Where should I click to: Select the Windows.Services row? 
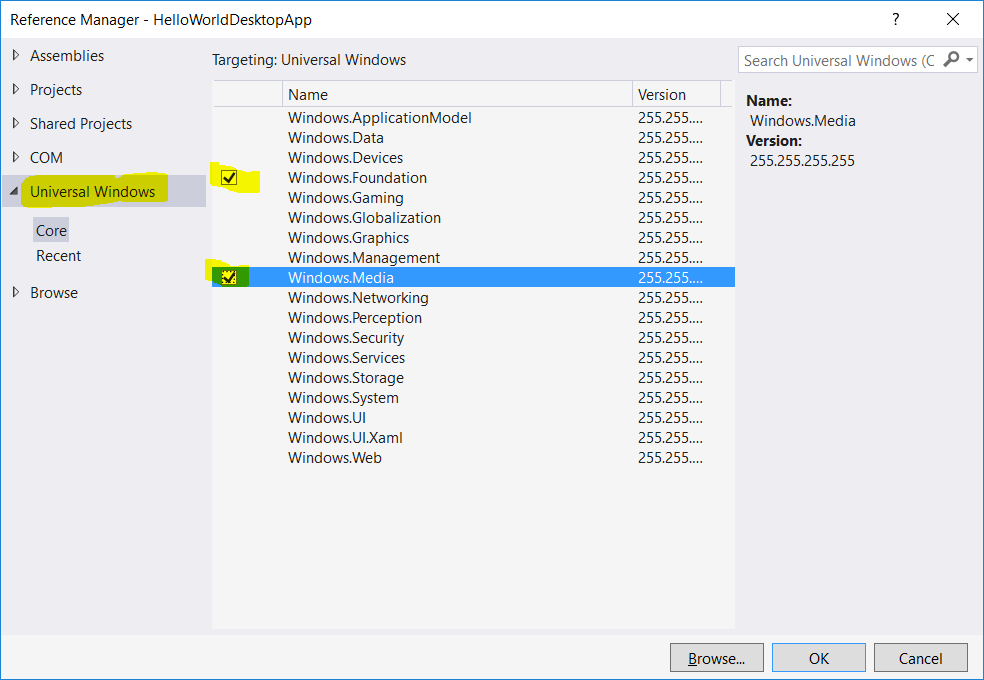tap(473, 358)
